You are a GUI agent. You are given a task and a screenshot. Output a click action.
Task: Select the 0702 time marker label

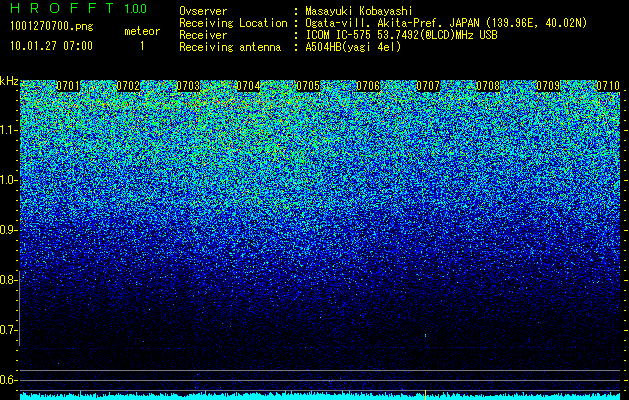[128, 86]
